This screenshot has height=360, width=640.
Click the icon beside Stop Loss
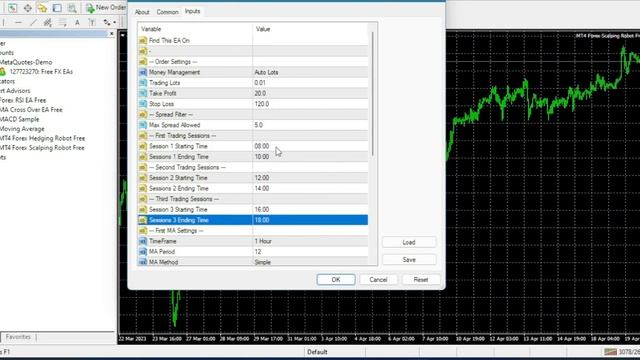[x=143, y=104]
